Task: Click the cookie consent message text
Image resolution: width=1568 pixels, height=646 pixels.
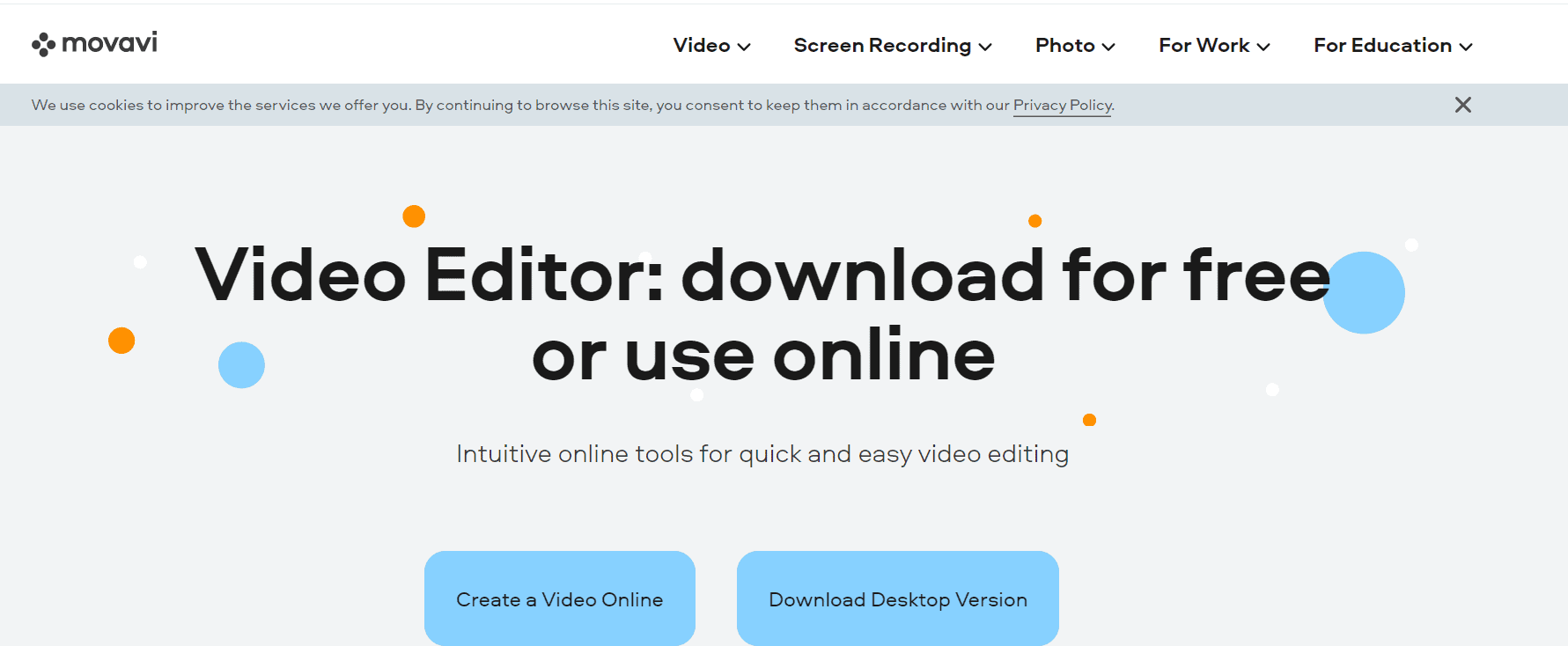Action: [572, 105]
